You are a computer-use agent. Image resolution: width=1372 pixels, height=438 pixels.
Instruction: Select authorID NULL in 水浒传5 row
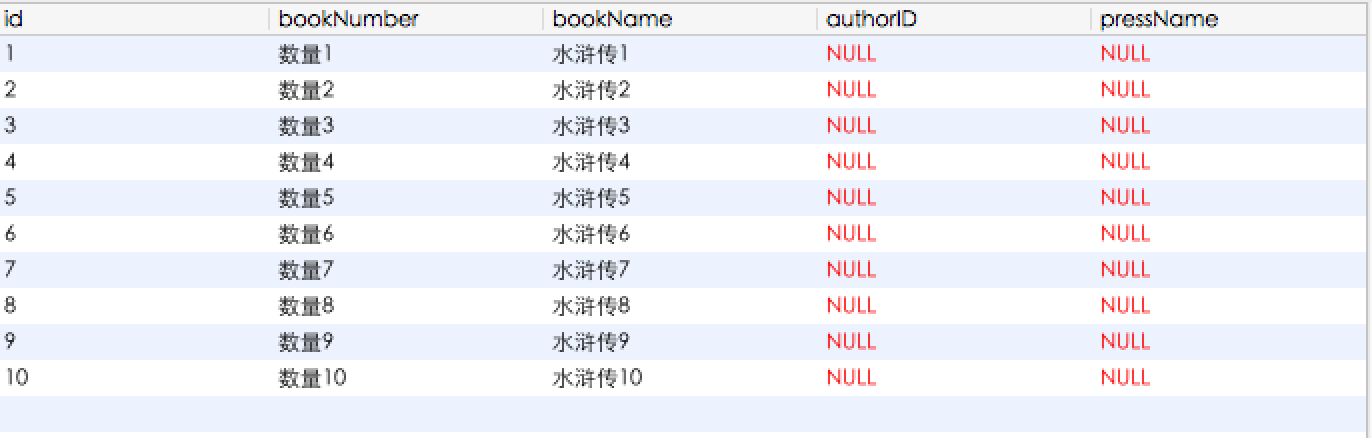click(x=955, y=198)
